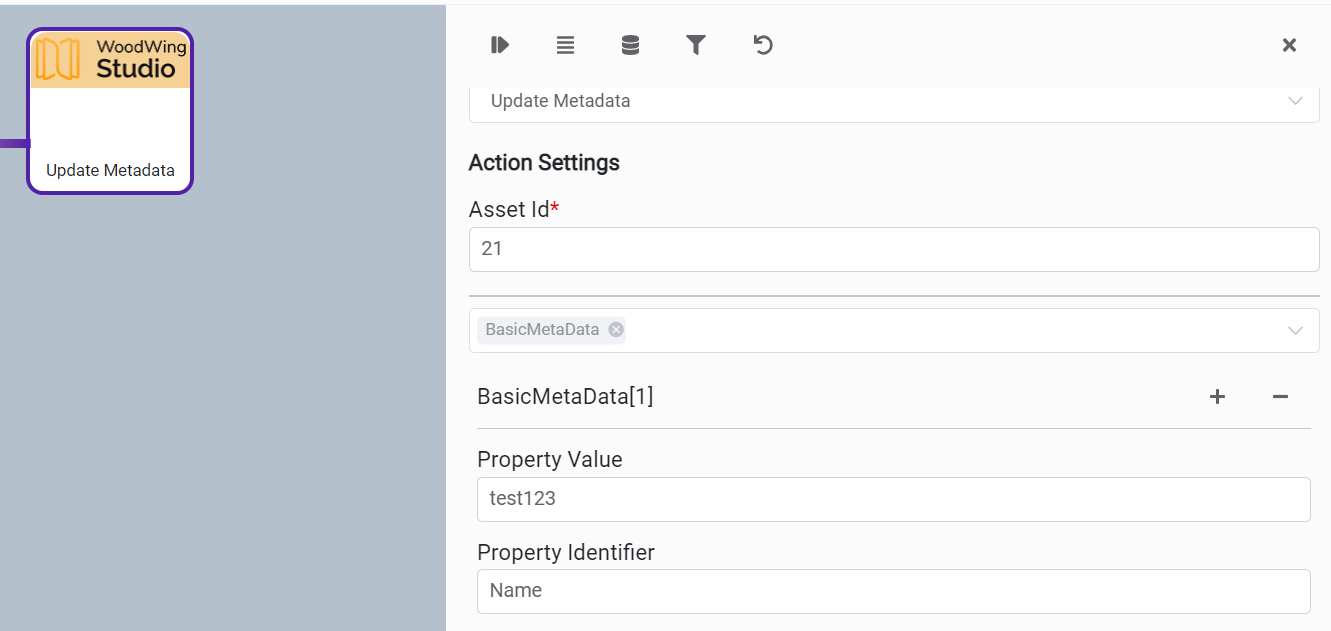Viewport: 1331px width, 631px height.
Task: Expand the BasicMetaData selector chevron
Action: [x=1295, y=331]
